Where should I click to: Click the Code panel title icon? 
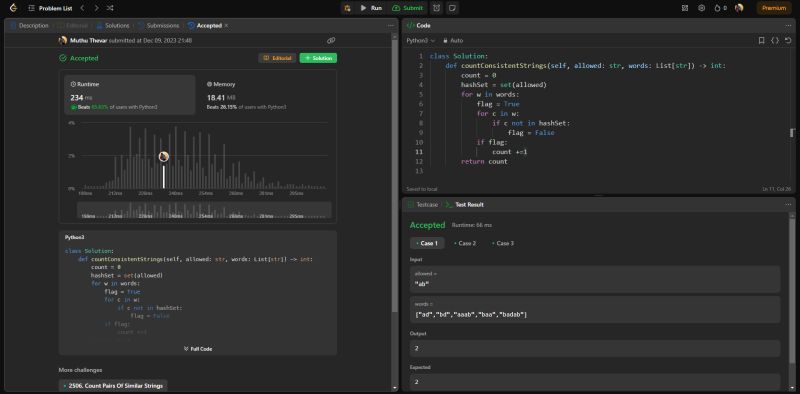click(410, 26)
